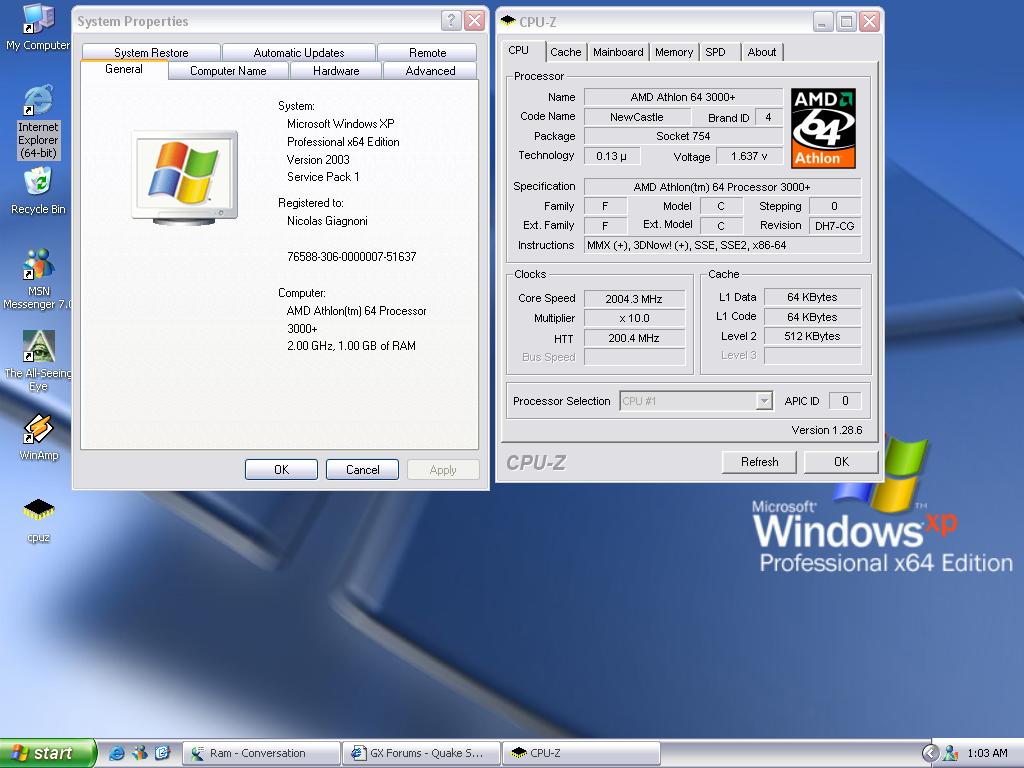Click the Instructions field listing MMX, SSE

click(722, 246)
